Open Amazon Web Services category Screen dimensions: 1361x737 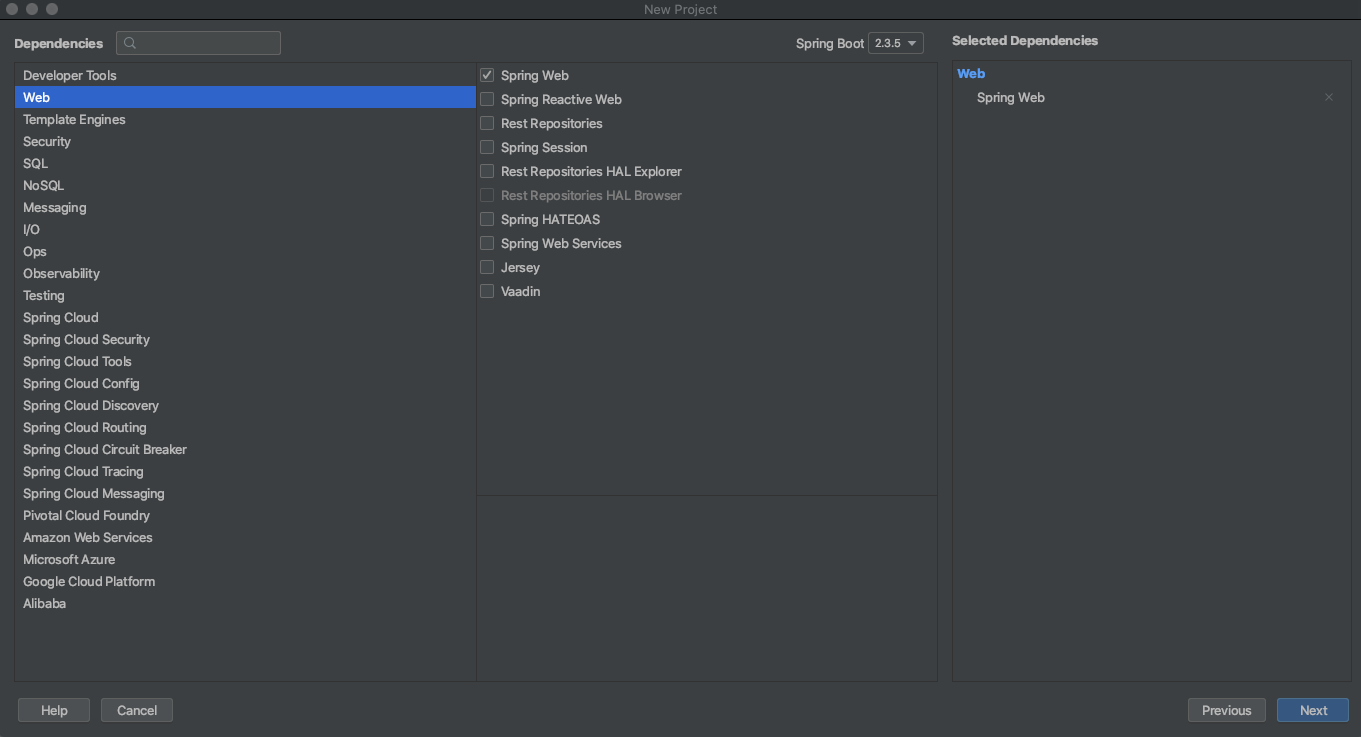coord(245,537)
